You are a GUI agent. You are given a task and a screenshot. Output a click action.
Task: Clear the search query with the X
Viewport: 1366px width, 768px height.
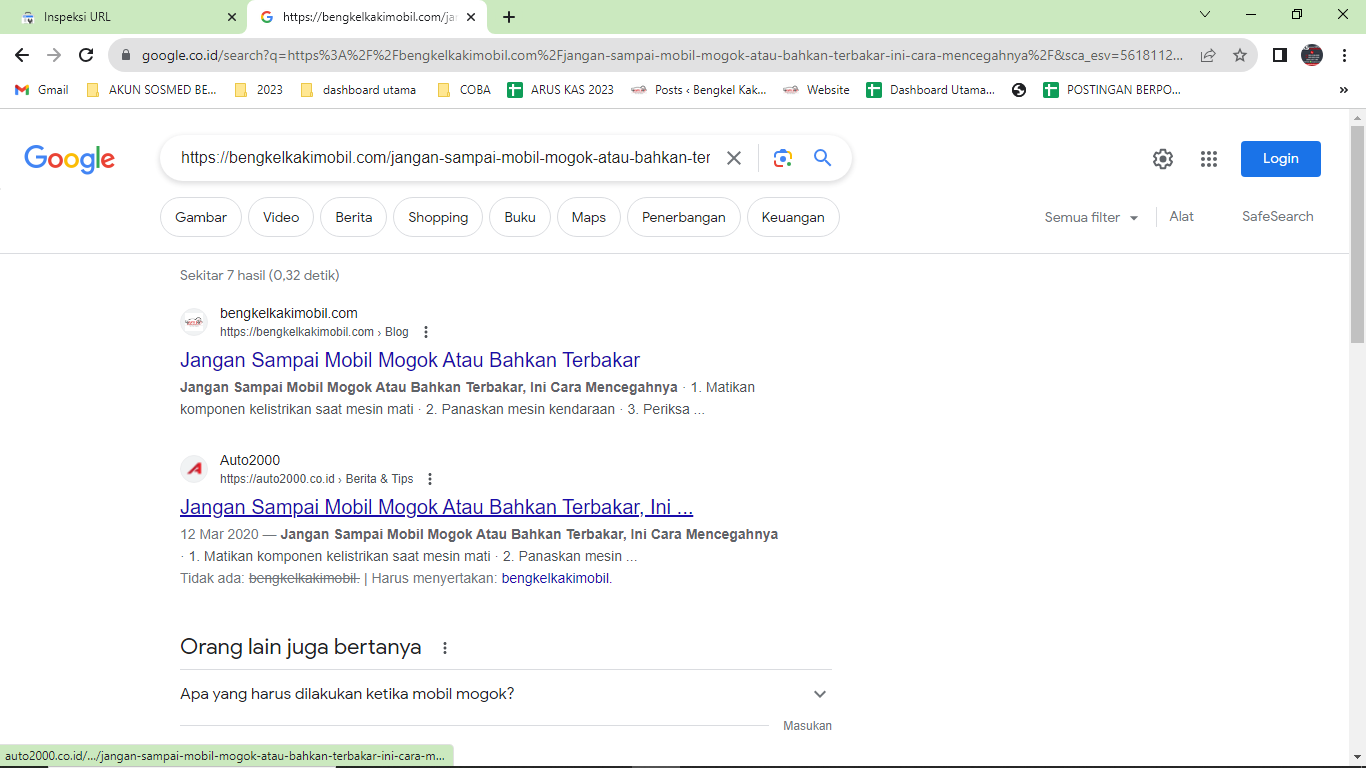pyautogui.click(x=734, y=158)
